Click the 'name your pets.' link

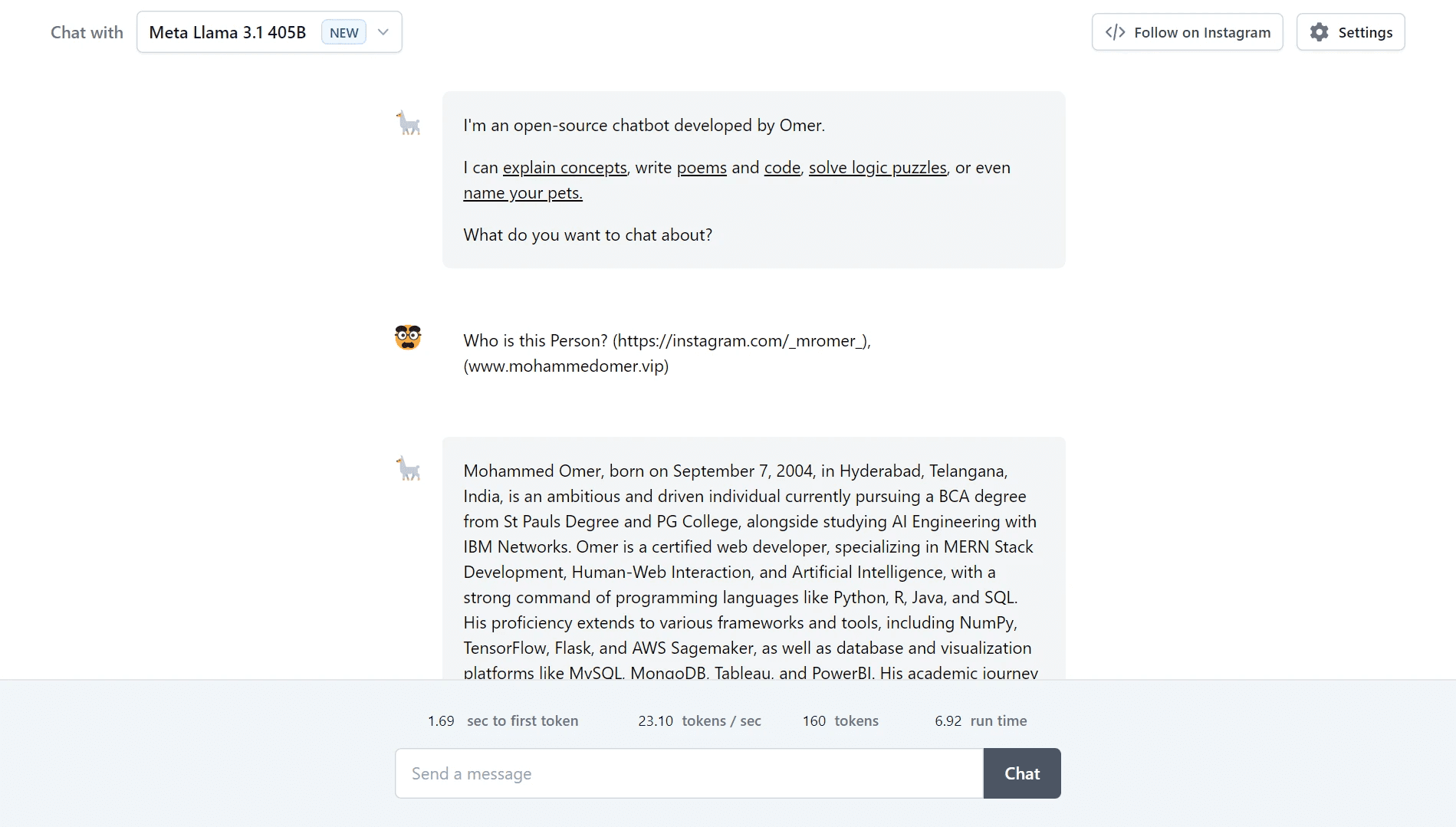tap(523, 193)
